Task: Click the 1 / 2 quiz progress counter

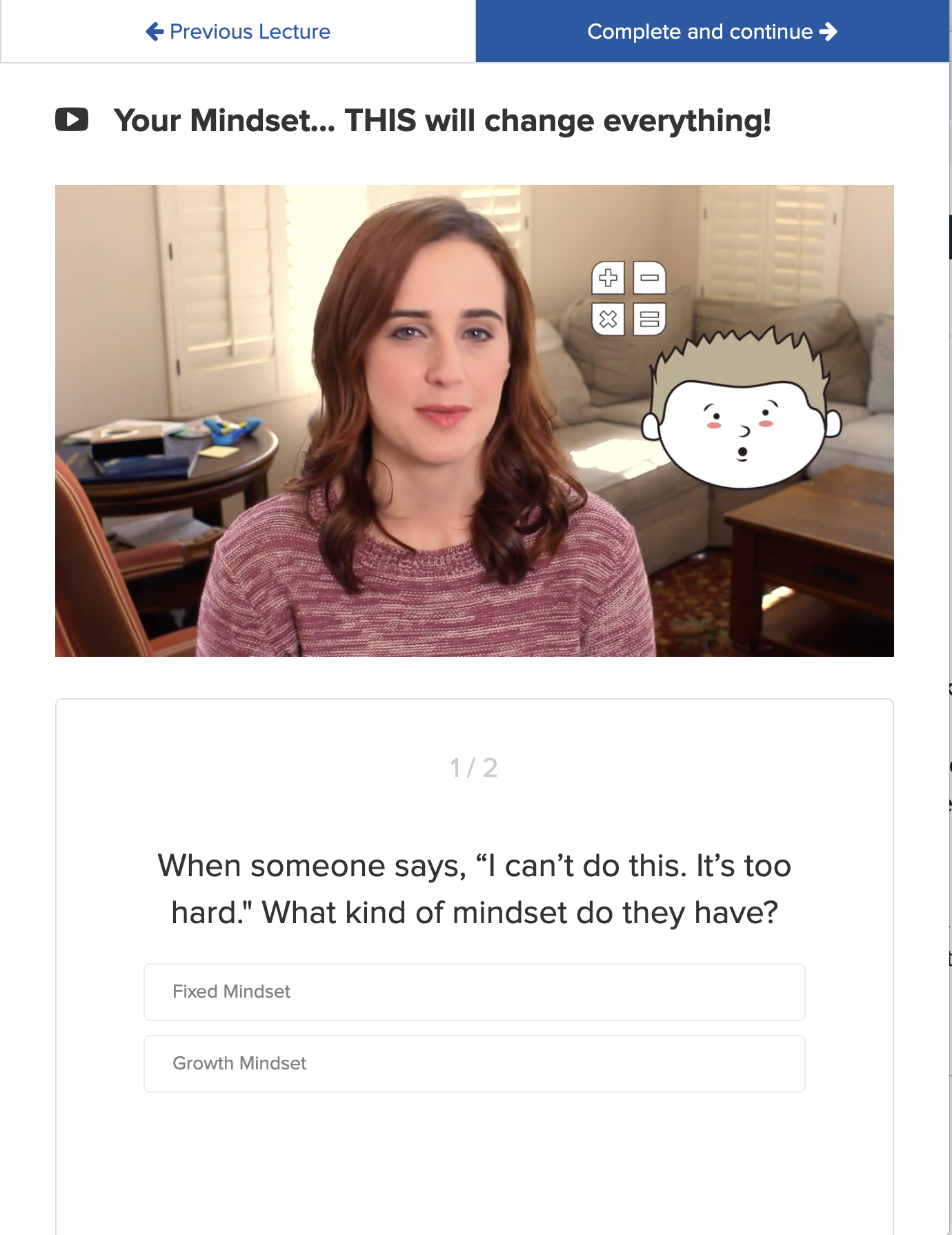Action: click(x=474, y=767)
